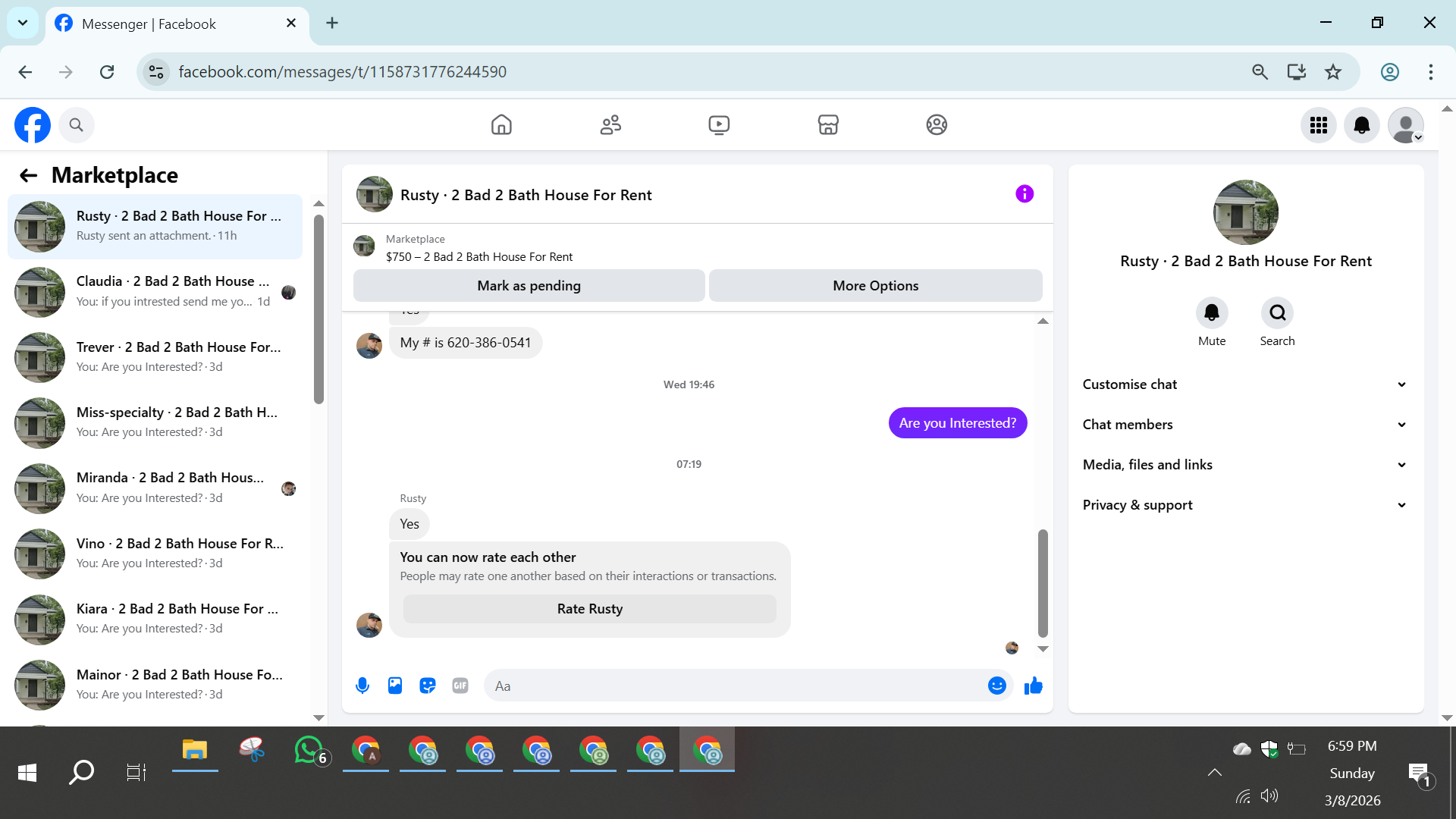Viewport: 1456px width, 819px height.
Task: Open the emoji picker smiley
Action: (996, 686)
